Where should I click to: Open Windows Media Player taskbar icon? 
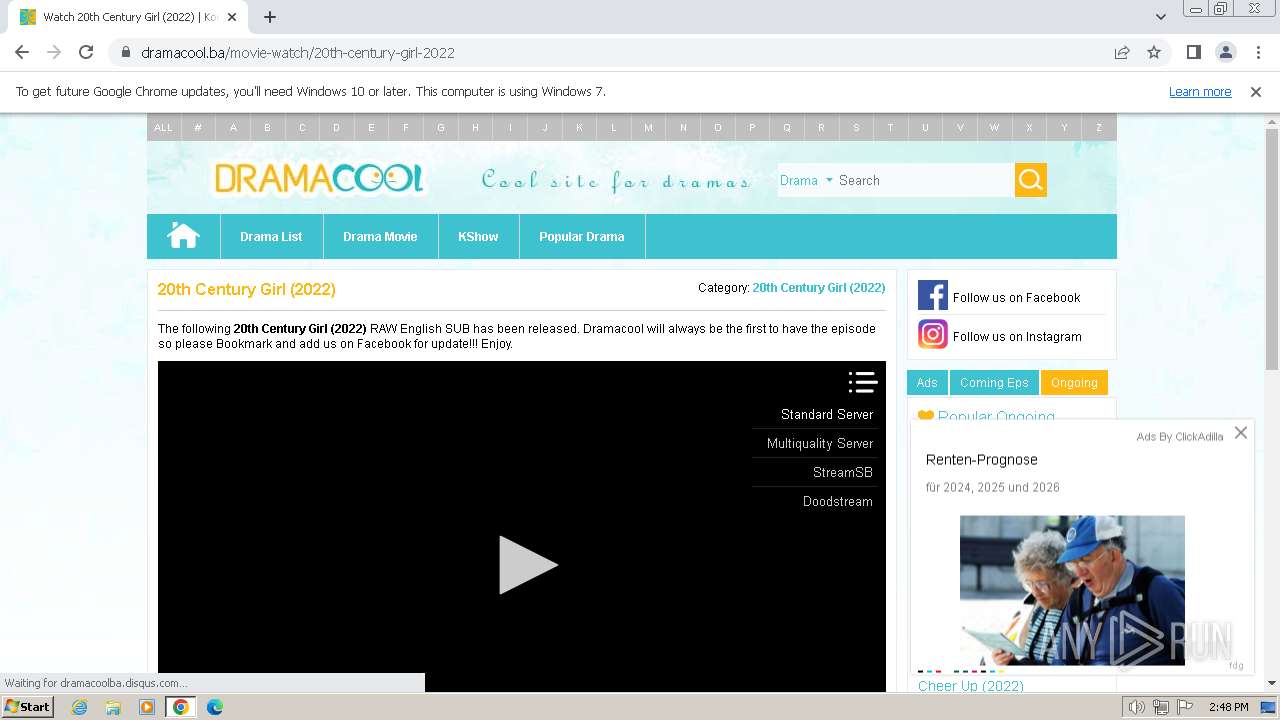(x=147, y=707)
